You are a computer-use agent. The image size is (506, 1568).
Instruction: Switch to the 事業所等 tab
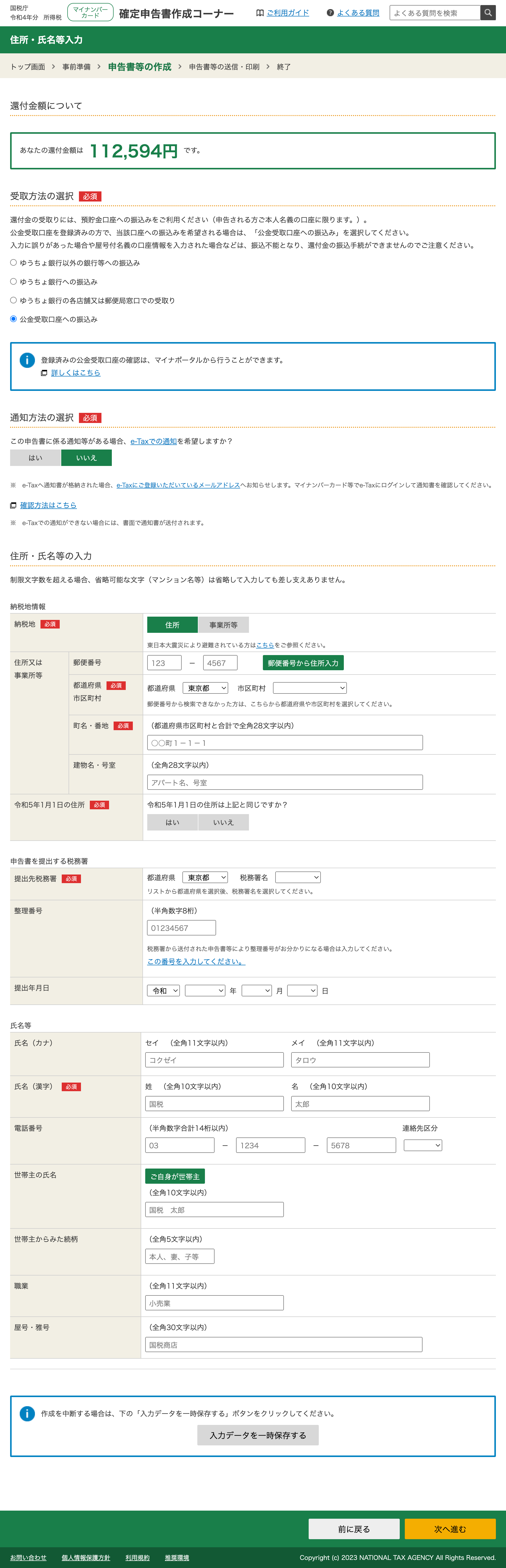223,625
